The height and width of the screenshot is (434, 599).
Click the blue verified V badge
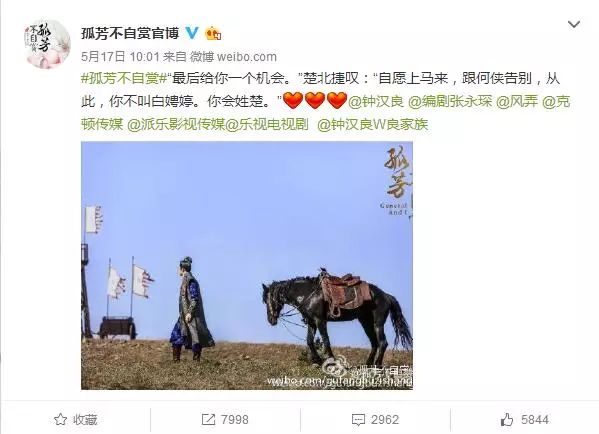click(192, 33)
